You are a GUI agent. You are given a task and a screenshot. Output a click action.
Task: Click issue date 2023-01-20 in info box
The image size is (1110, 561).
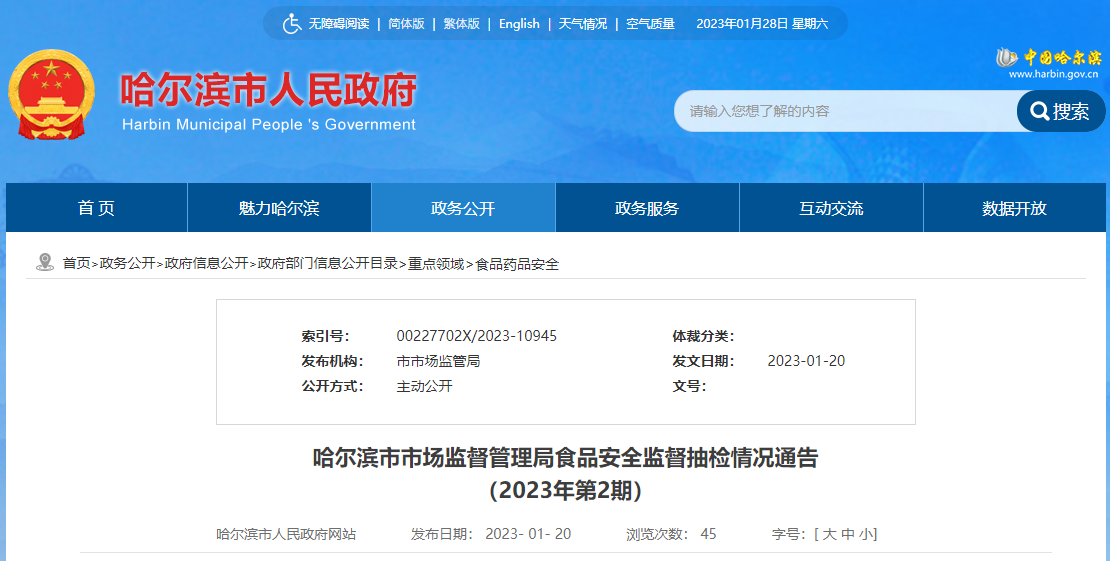[806, 361]
